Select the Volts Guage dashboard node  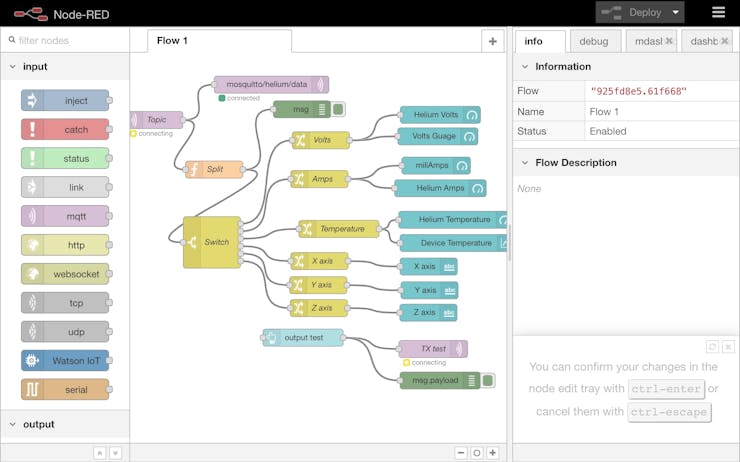click(437, 136)
